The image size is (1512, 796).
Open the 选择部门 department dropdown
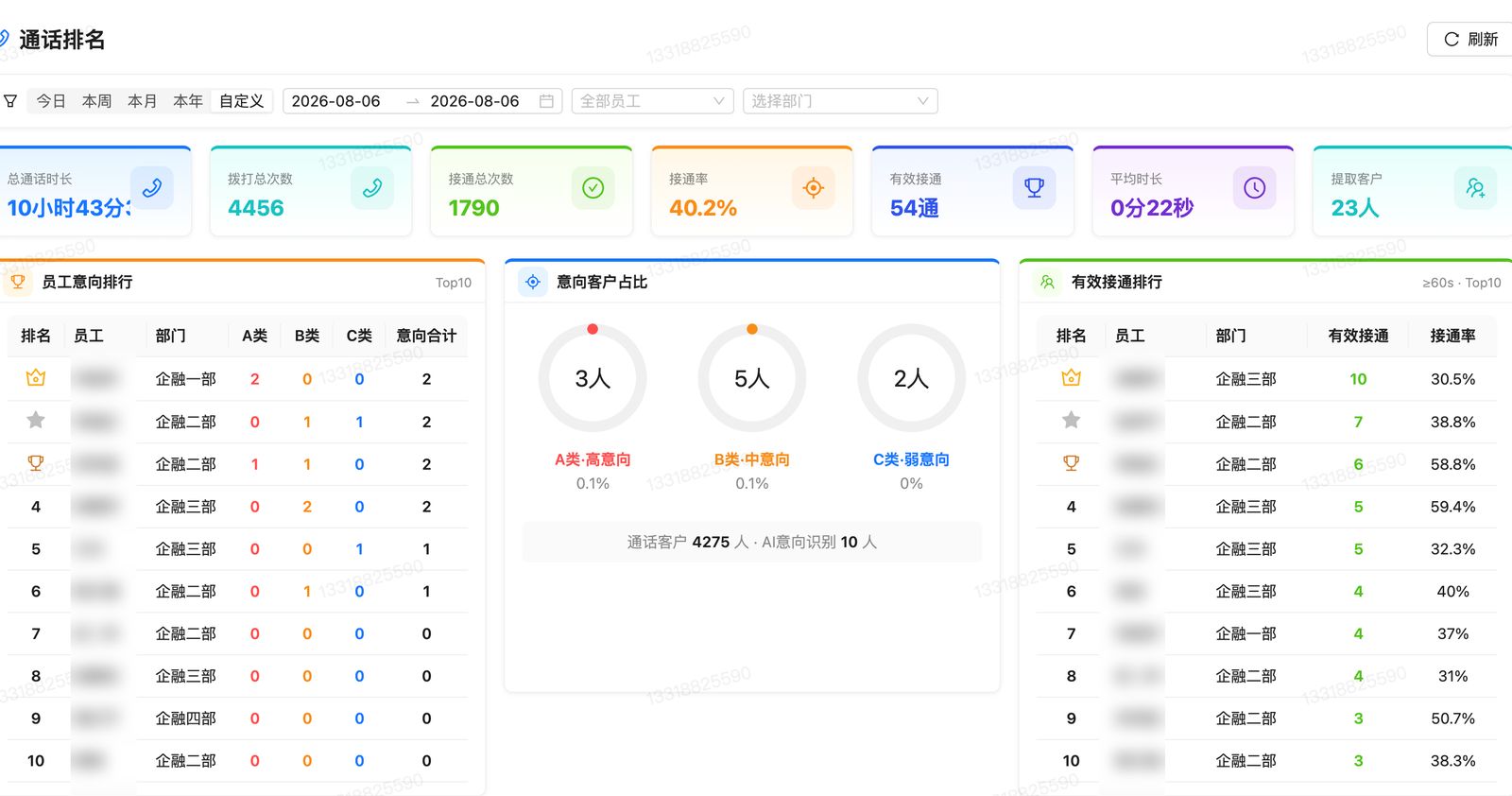[840, 101]
